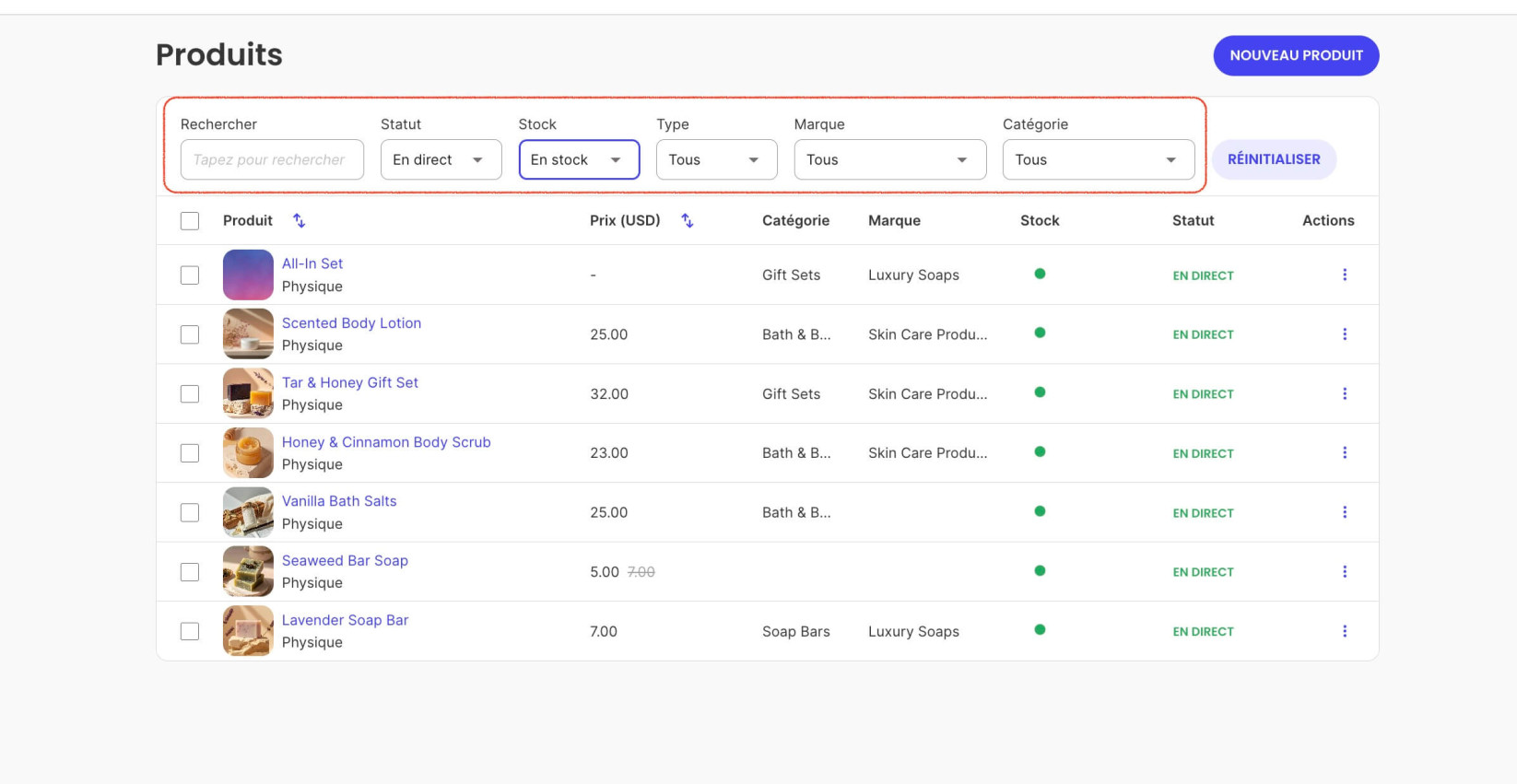The height and width of the screenshot is (784, 1517).
Task: Click EN DIRECT status for Lavender Soap Bar
Action: [1203, 632]
